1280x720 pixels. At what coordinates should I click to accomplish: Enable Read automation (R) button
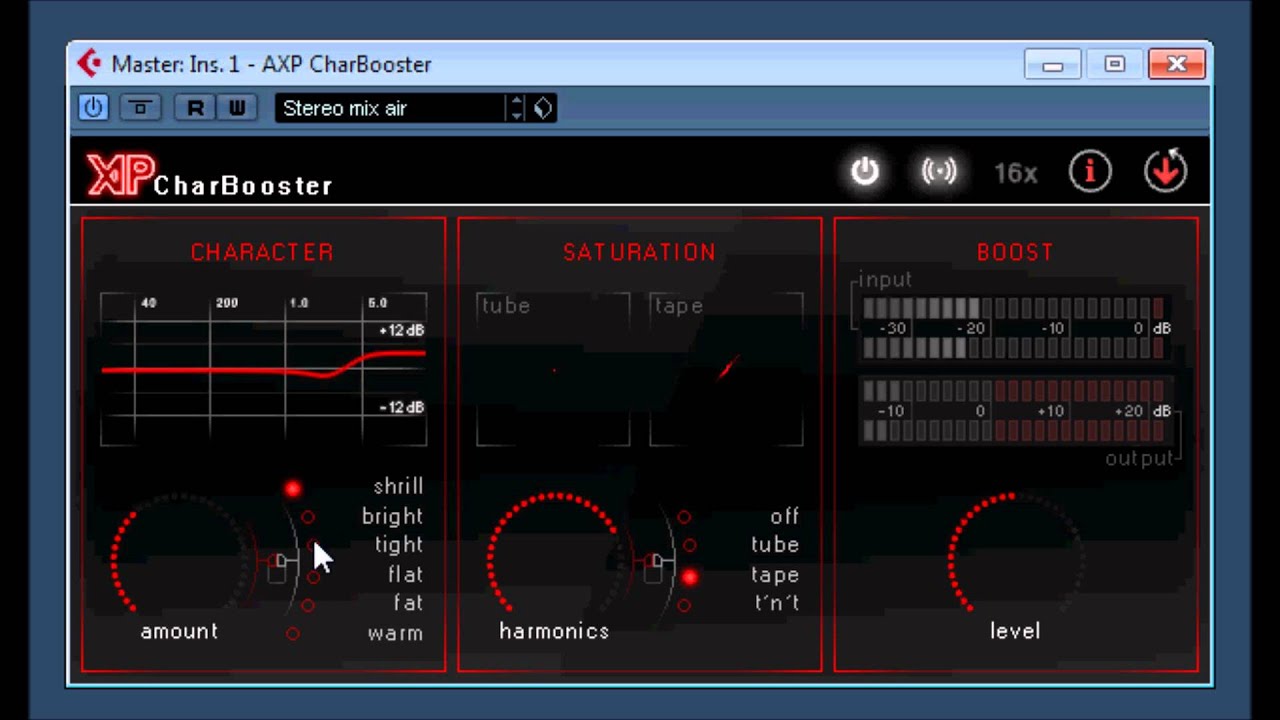point(195,107)
